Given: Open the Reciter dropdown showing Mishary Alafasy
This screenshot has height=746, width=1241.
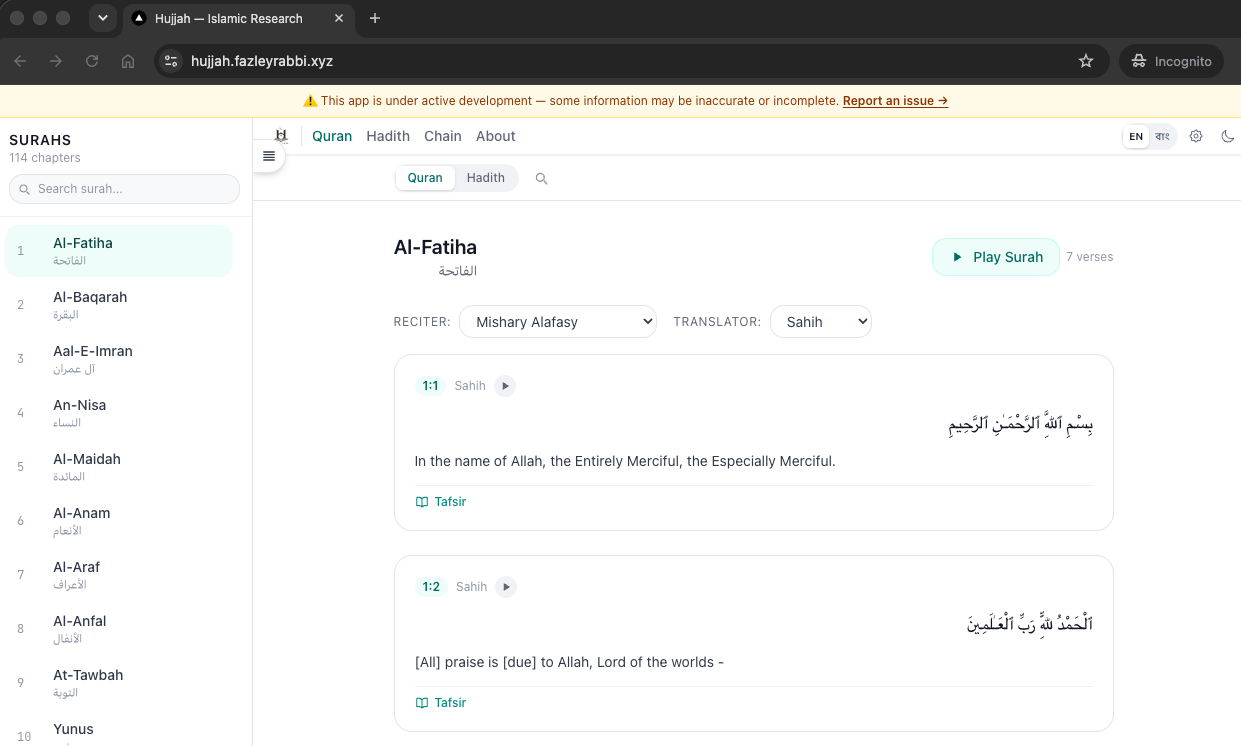Looking at the screenshot, I should (558, 322).
